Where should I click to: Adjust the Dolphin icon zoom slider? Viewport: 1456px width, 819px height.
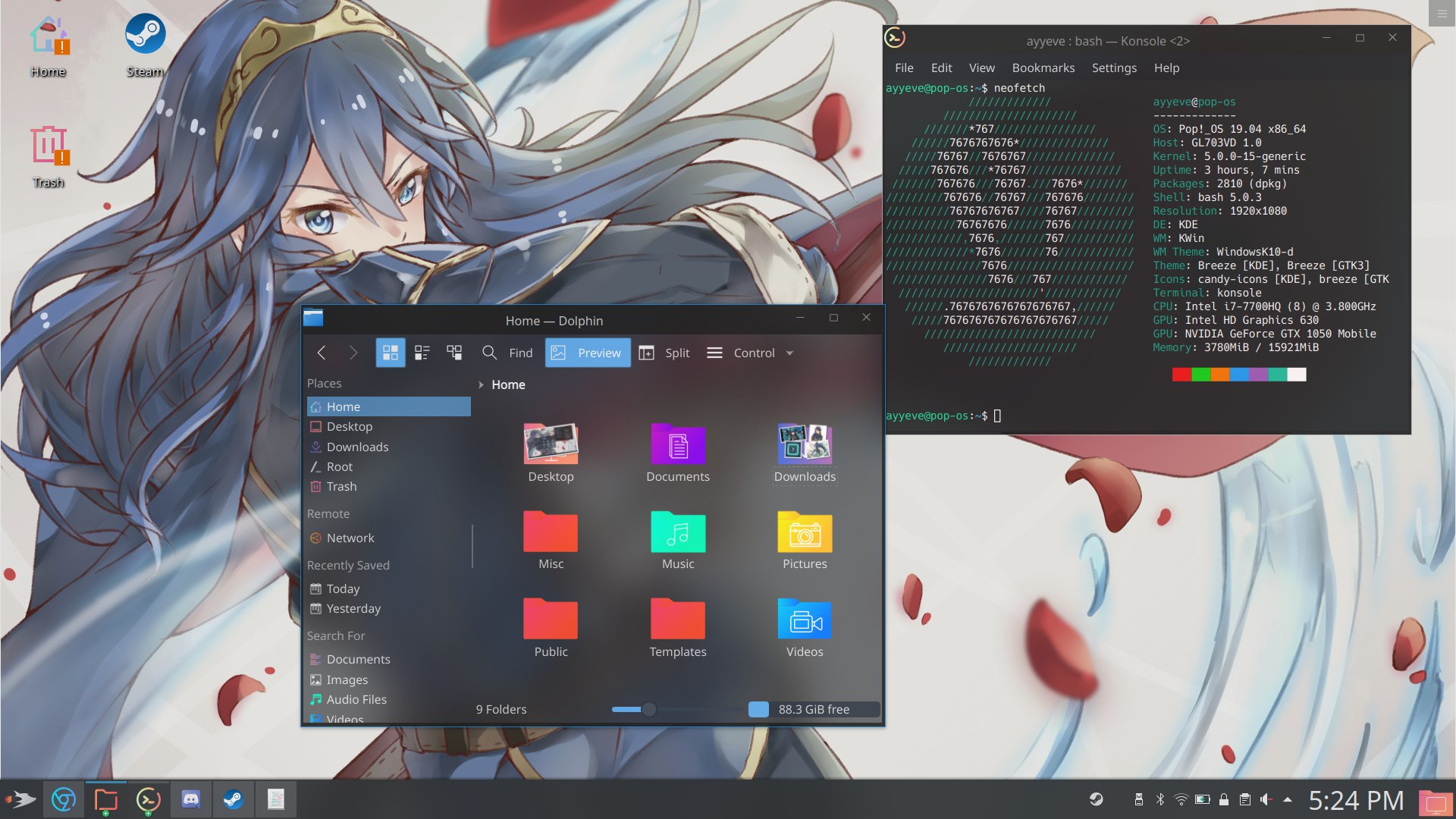pos(649,710)
